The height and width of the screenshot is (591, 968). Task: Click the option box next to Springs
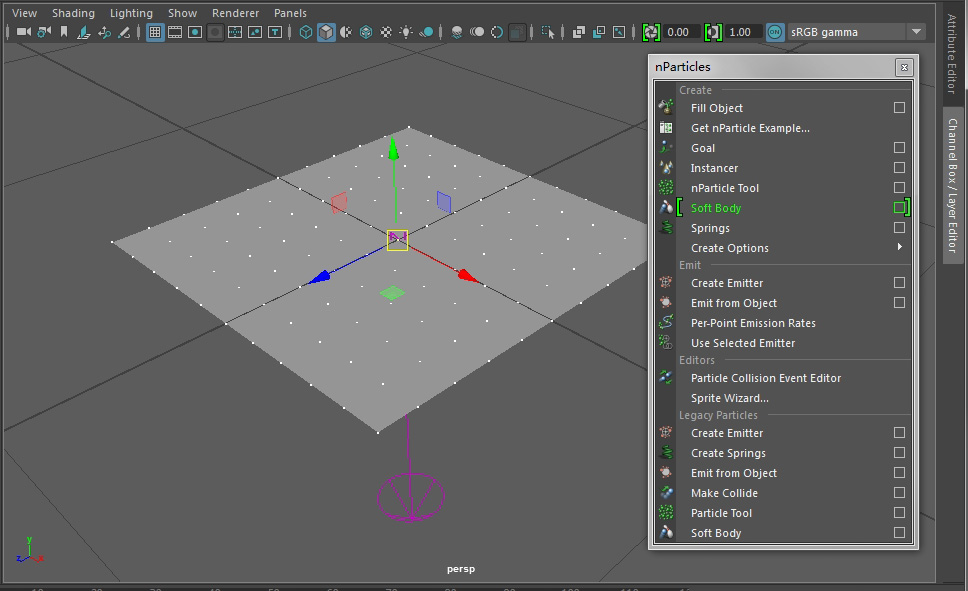(x=899, y=228)
